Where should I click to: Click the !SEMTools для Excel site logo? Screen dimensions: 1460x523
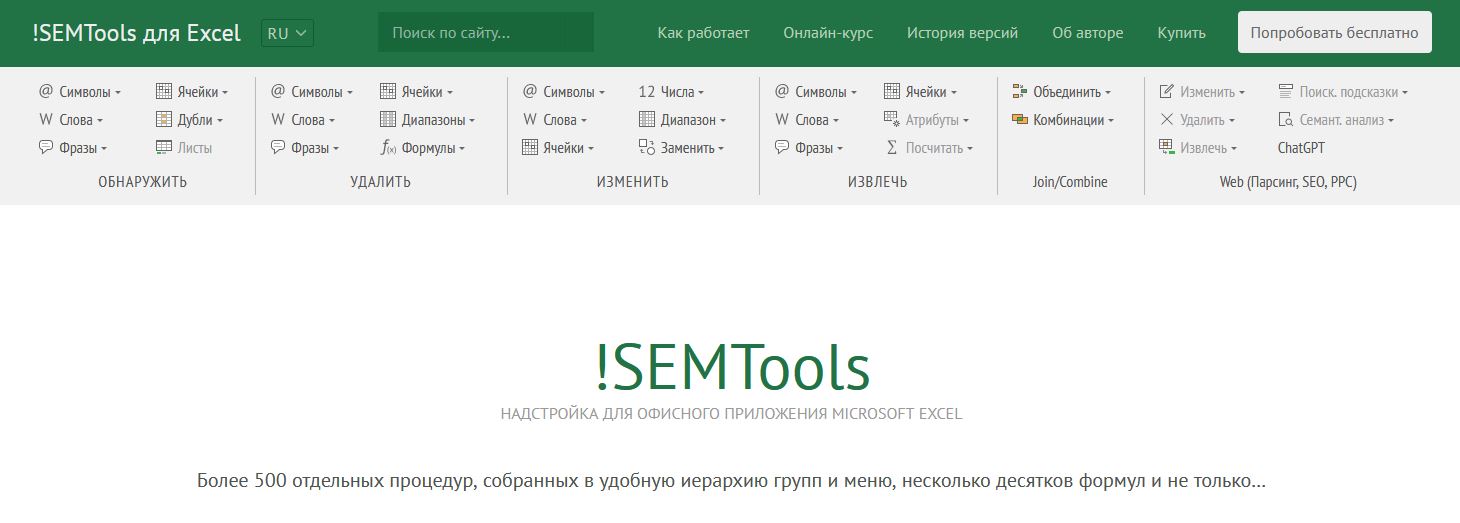coord(136,33)
